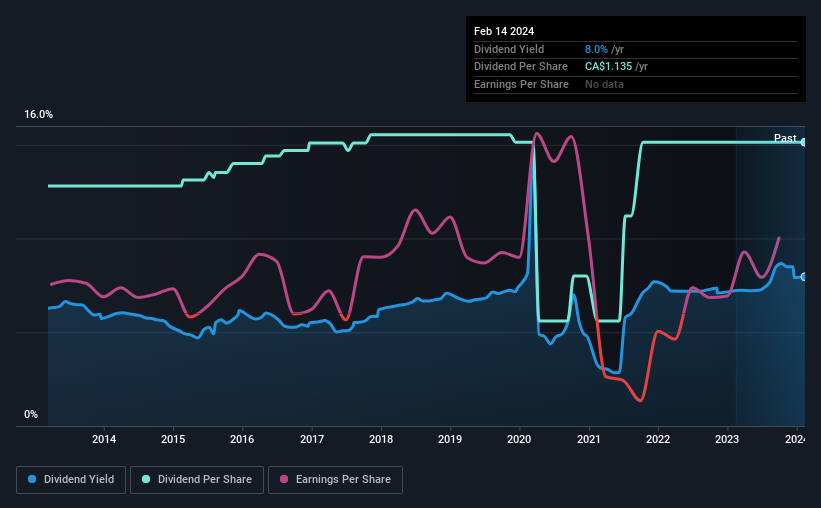
Task: Select the 2017 year tick label
Action: [312, 439]
